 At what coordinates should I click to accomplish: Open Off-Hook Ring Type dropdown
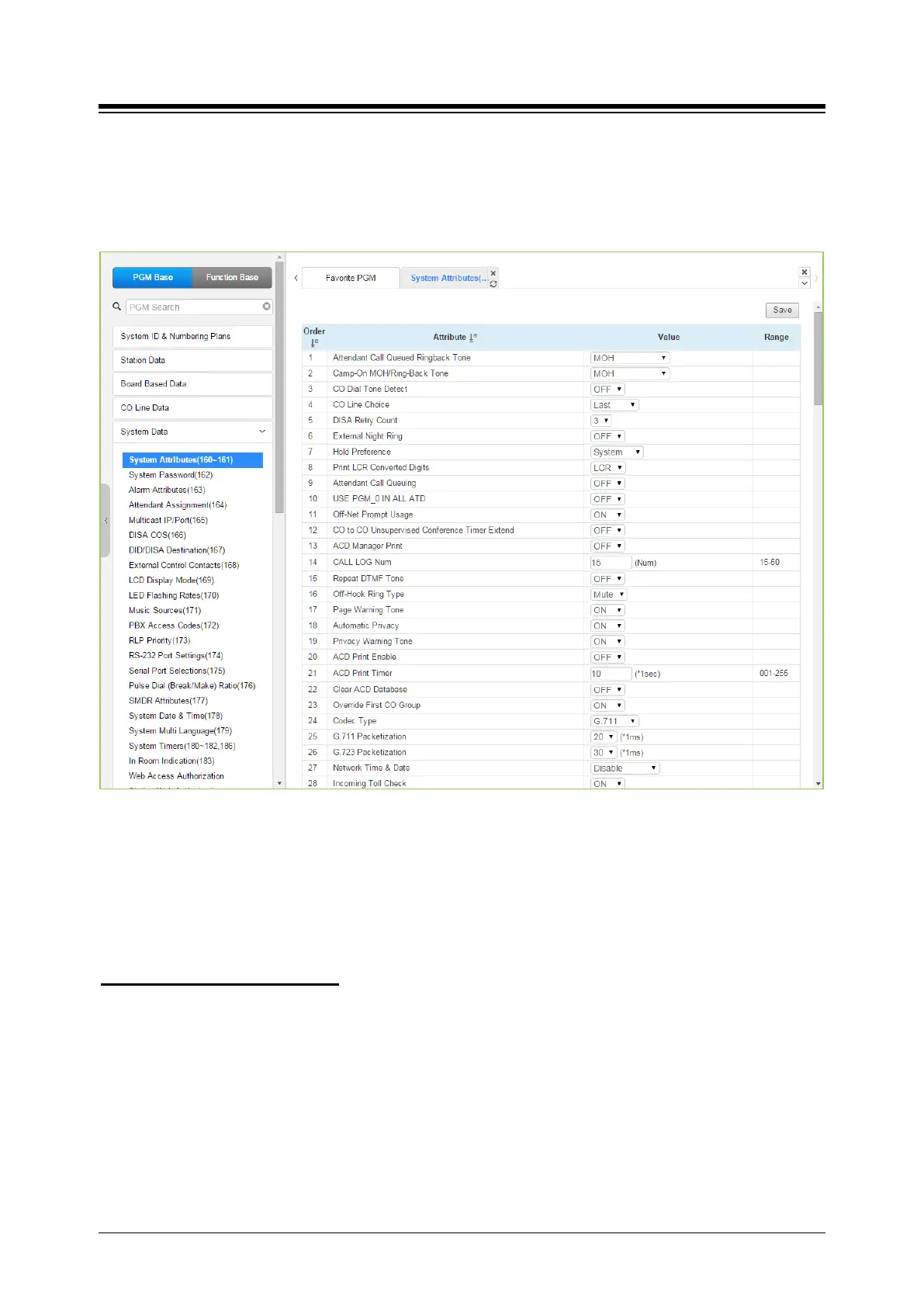pos(608,595)
